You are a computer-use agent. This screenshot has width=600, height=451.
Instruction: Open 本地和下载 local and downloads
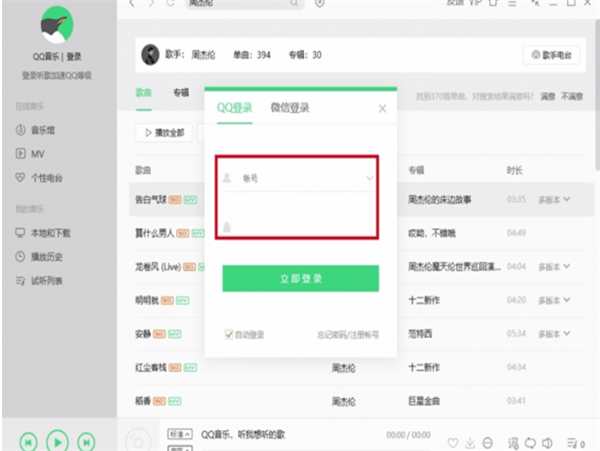42,233
